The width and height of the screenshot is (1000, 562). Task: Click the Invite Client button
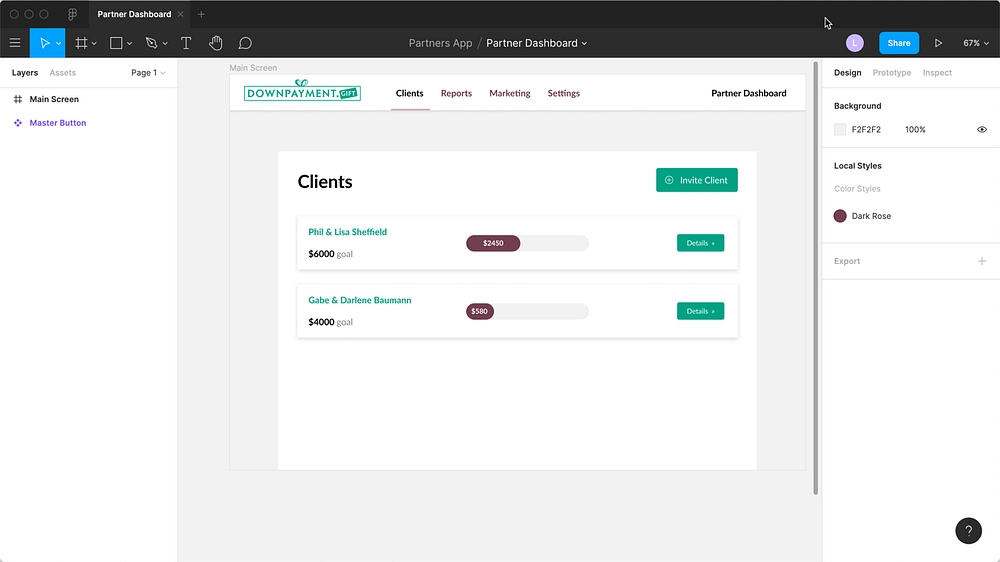pos(696,180)
